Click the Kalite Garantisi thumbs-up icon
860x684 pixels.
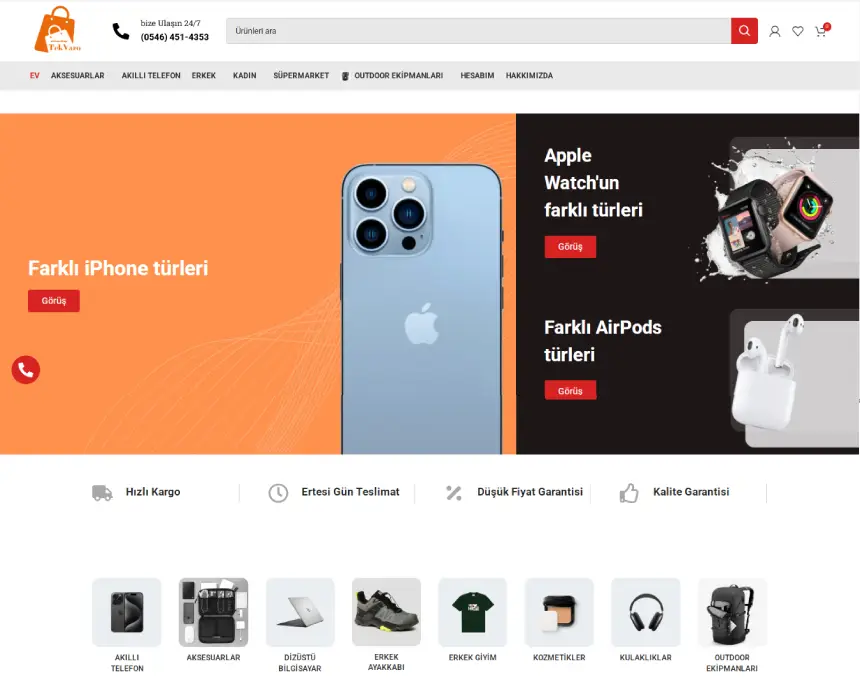point(629,493)
